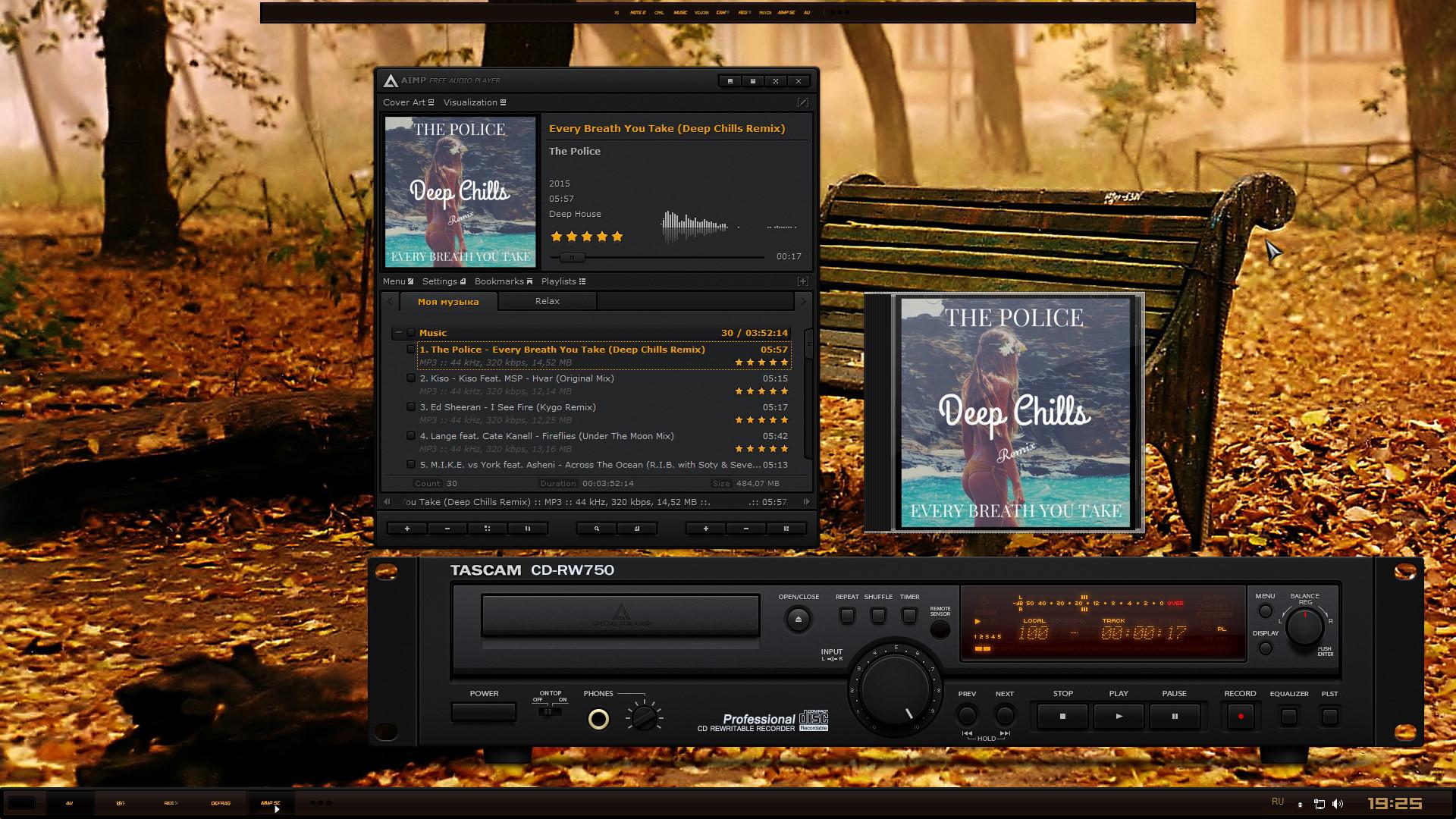This screenshot has width=1456, height=819.
Task: Collapse the Music playlist group
Action: [x=399, y=333]
